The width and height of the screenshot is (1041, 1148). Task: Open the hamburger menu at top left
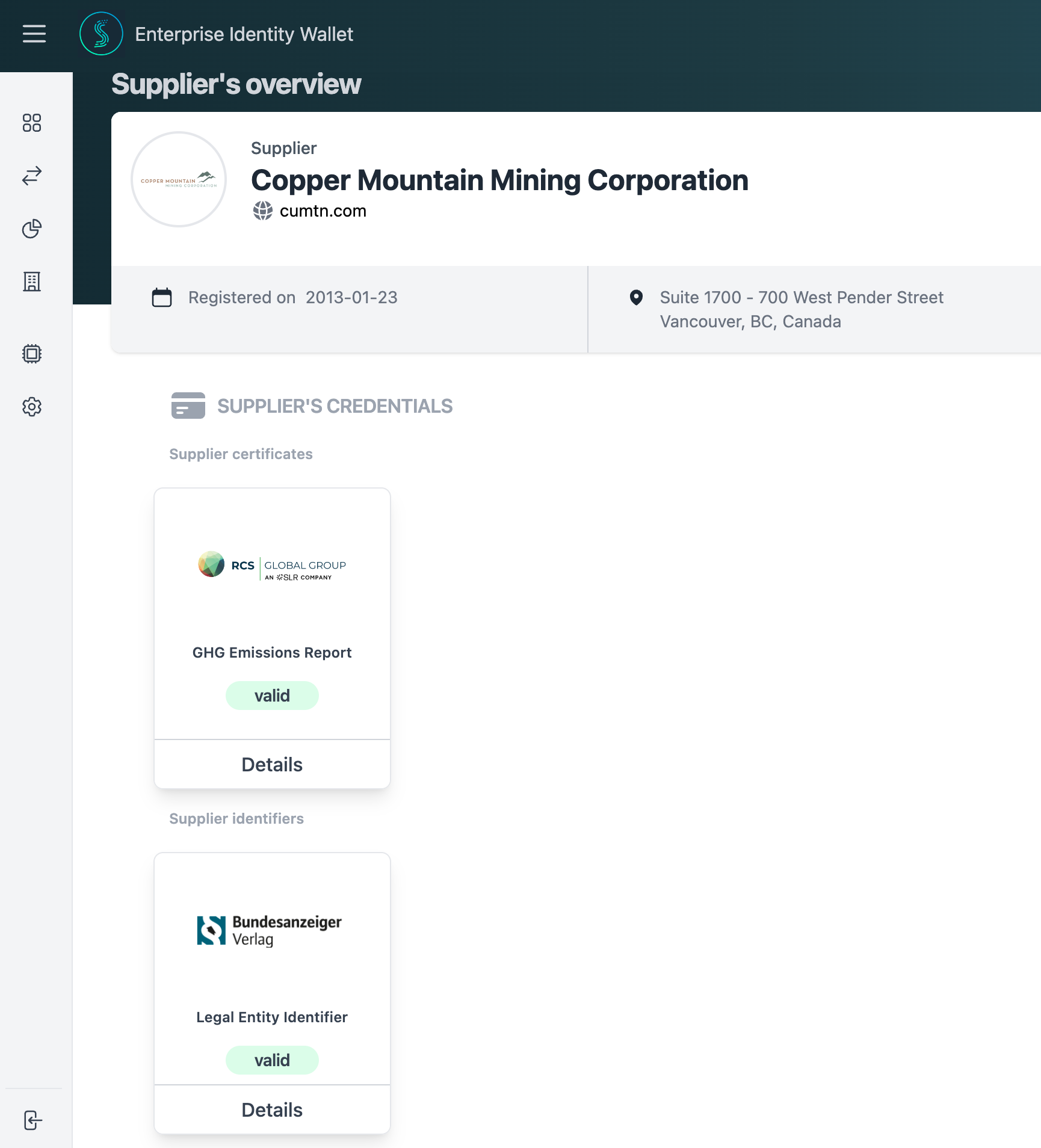[x=34, y=34]
